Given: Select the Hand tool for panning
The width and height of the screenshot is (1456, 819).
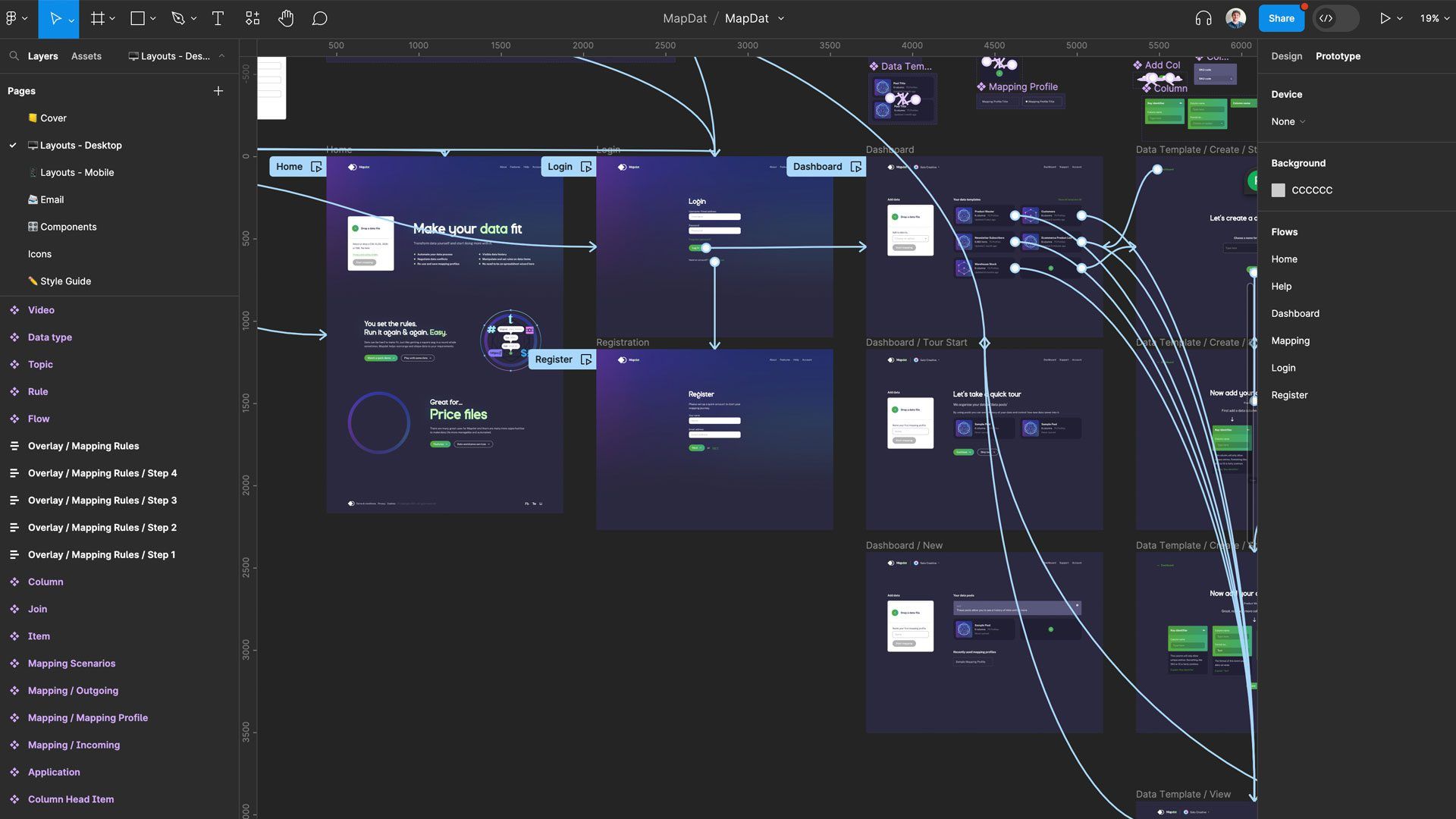Looking at the screenshot, I should click(286, 18).
